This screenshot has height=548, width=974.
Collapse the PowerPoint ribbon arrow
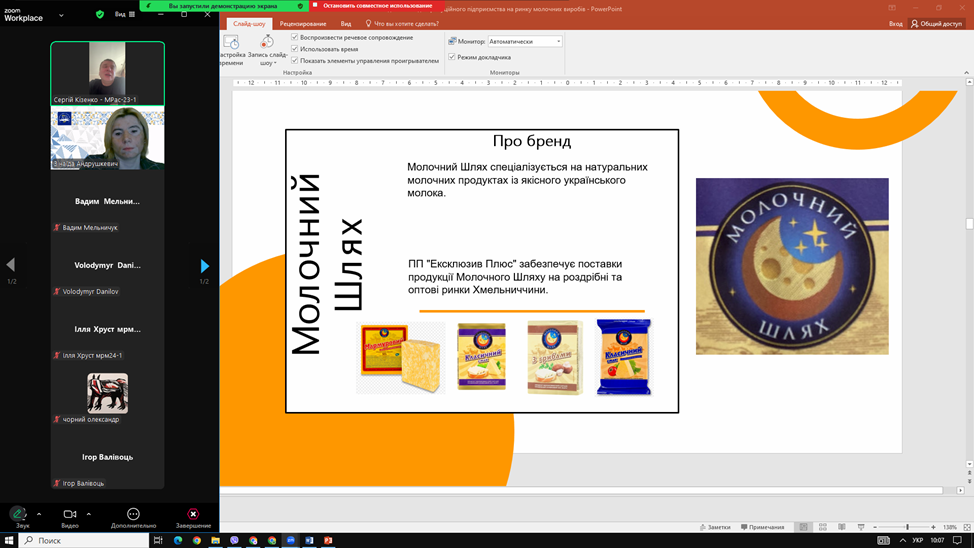[966, 73]
